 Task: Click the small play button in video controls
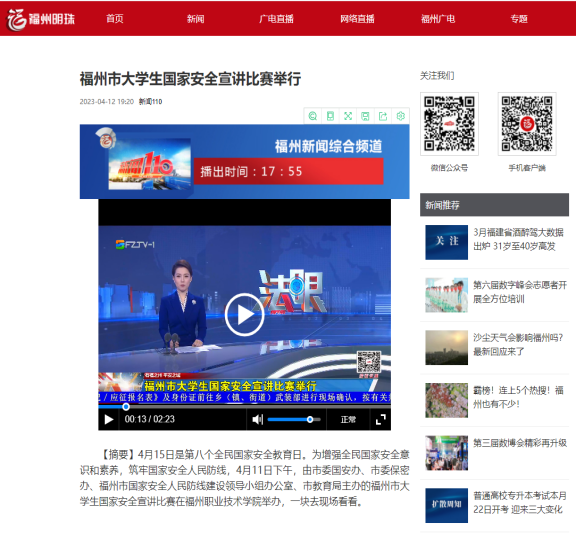pos(109,420)
